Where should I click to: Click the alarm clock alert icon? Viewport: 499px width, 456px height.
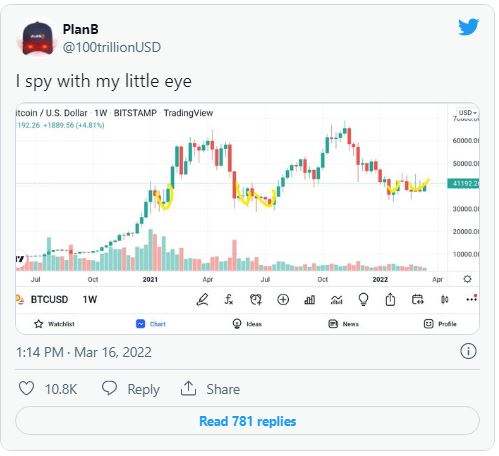tap(256, 300)
